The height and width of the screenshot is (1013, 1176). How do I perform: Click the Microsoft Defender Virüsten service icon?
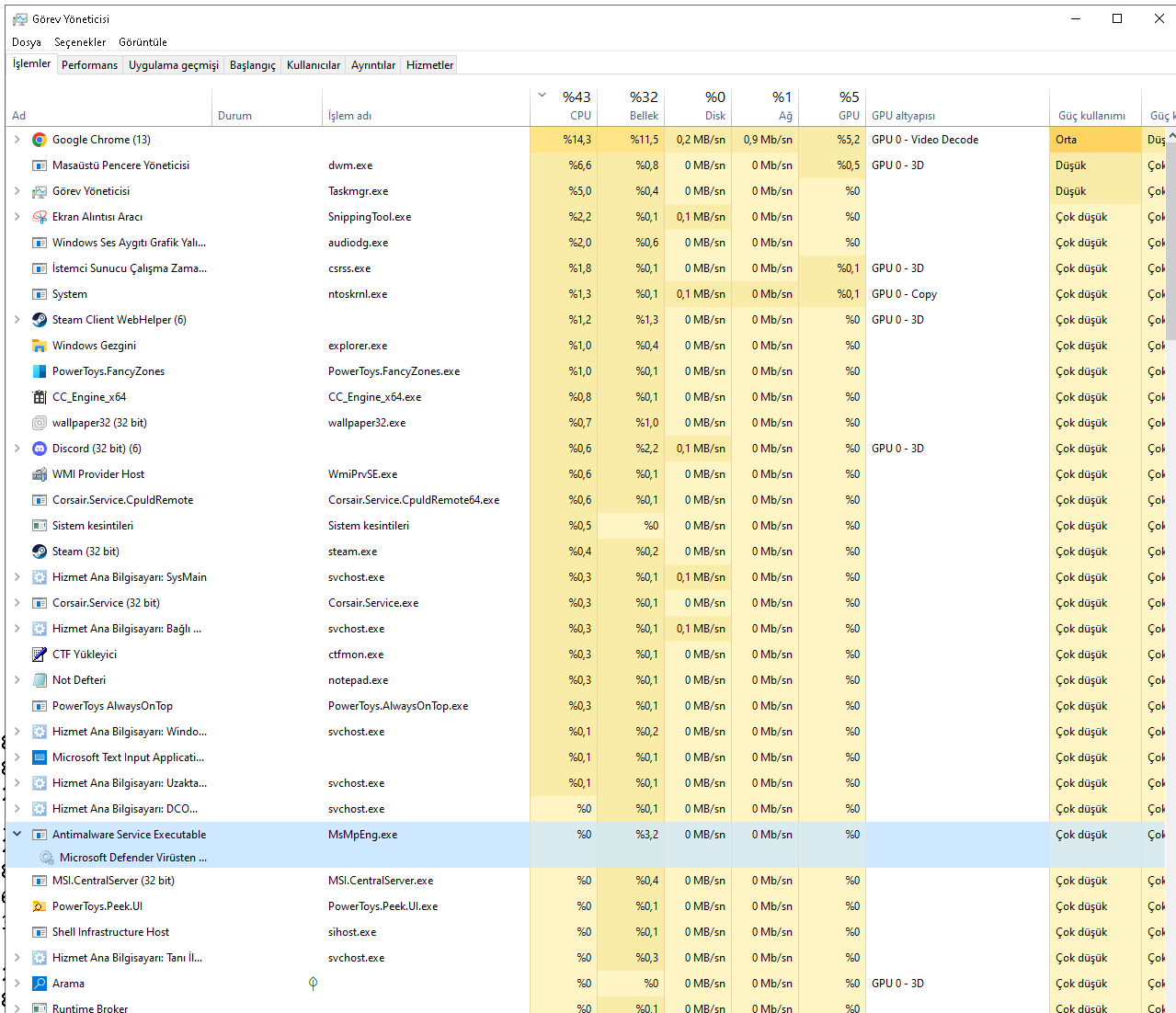[47, 858]
